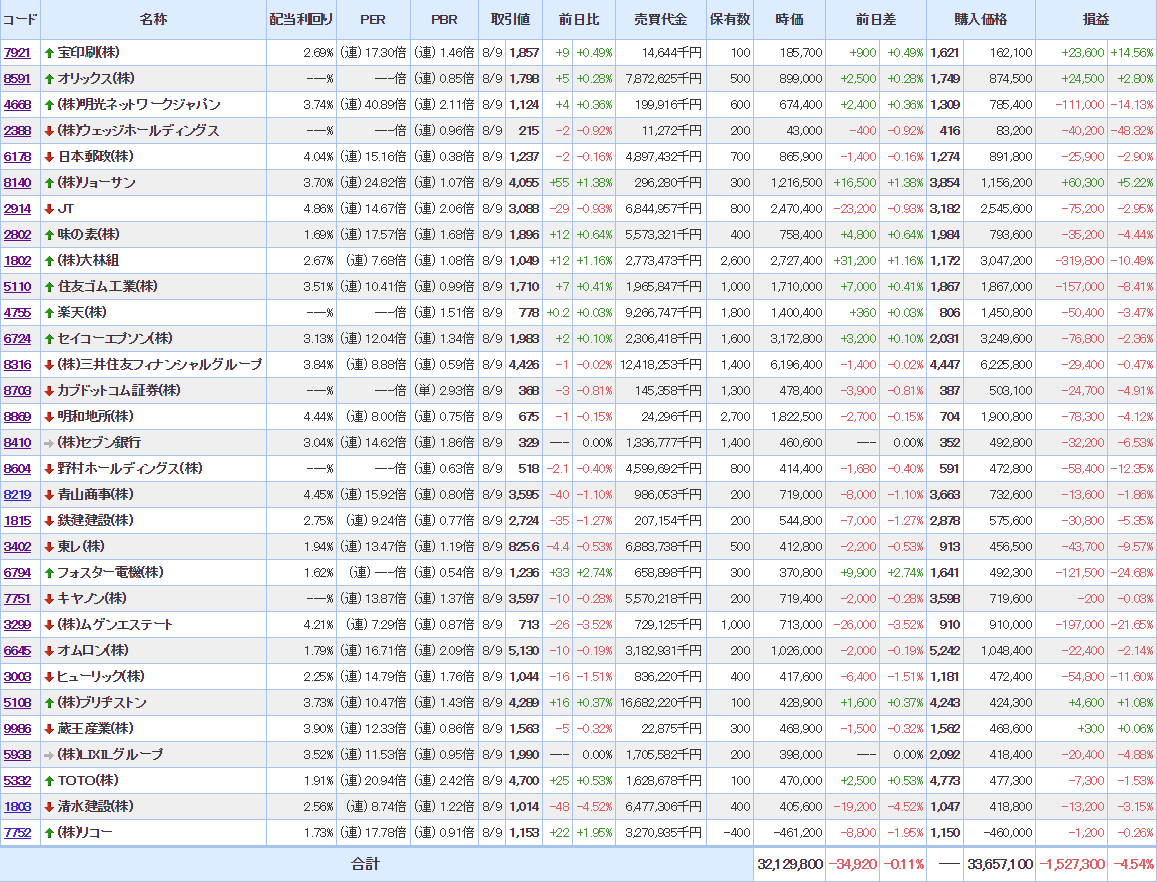Click the green up arrow beside 楽天(株)
The height and width of the screenshot is (882, 1157).
(49, 312)
